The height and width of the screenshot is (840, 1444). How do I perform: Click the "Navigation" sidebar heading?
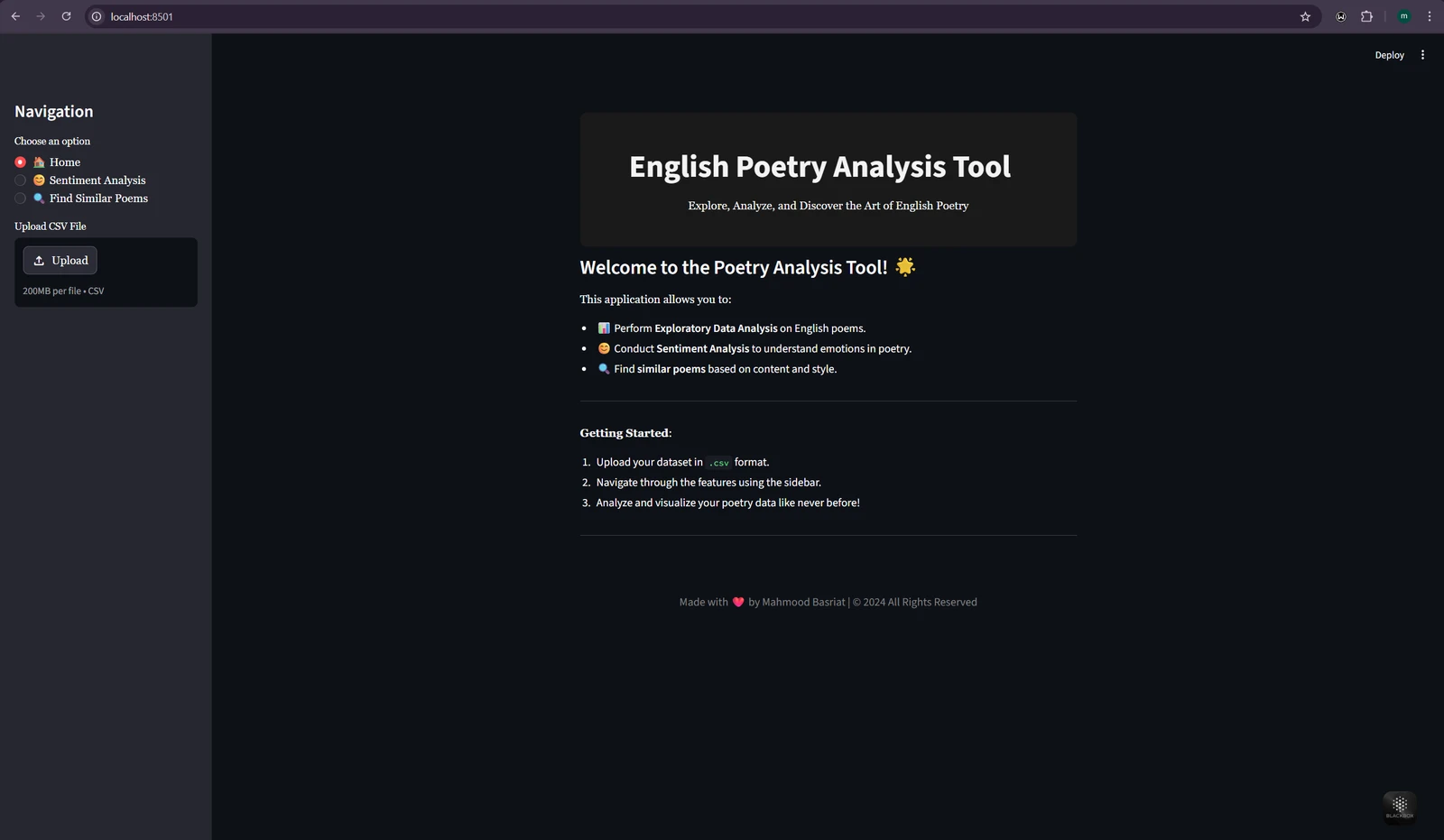pos(54,112)
